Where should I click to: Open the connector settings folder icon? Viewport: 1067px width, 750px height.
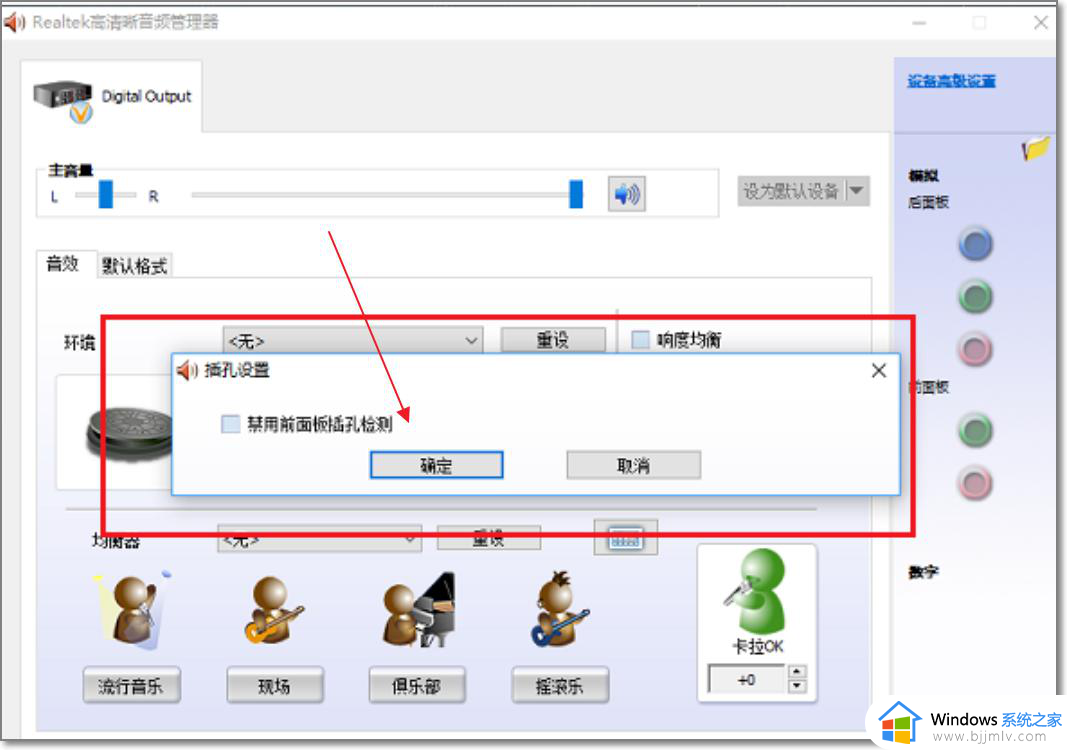click(x=1035, y=147)
